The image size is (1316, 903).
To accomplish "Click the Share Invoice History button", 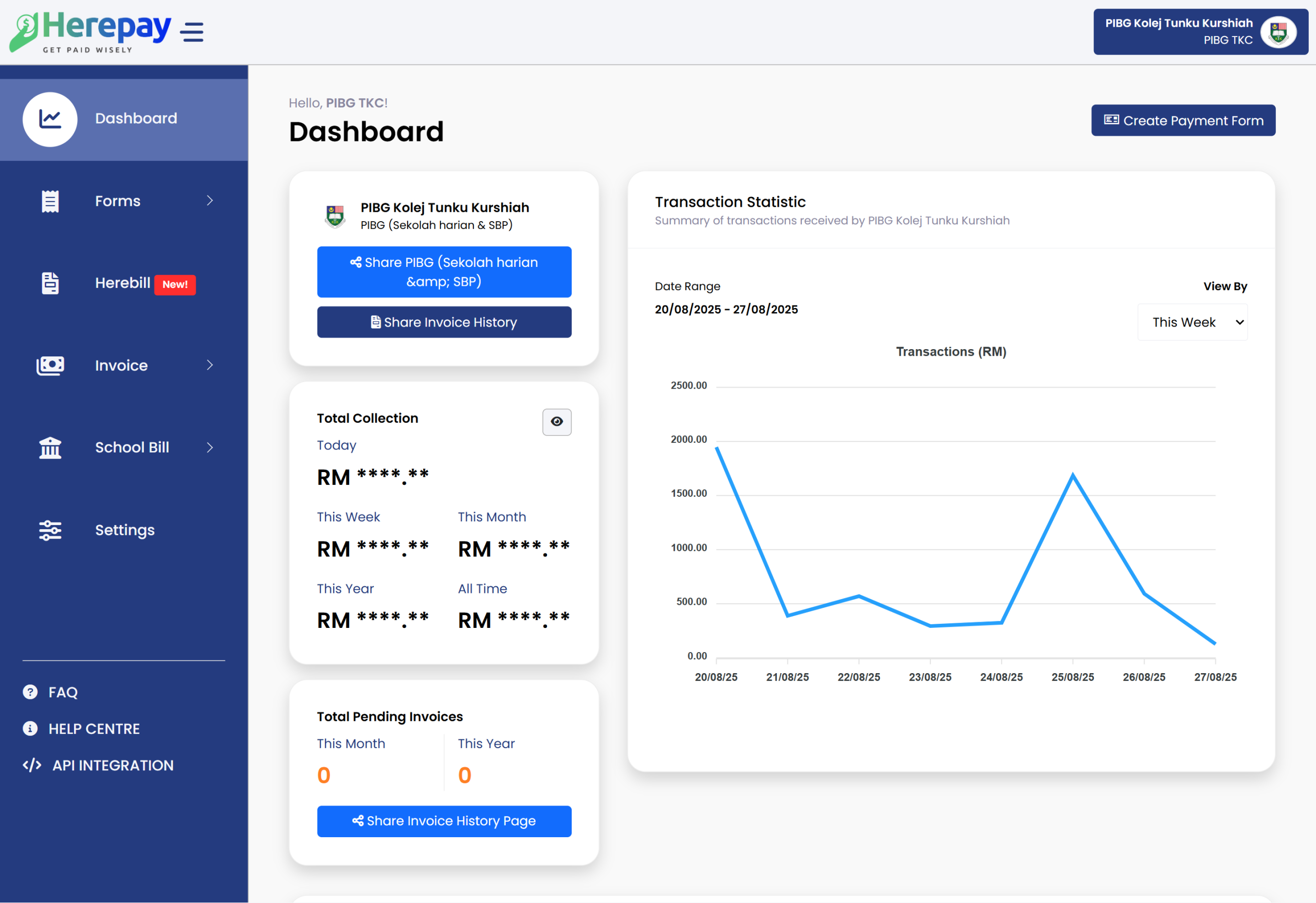I will pos(444,322).
